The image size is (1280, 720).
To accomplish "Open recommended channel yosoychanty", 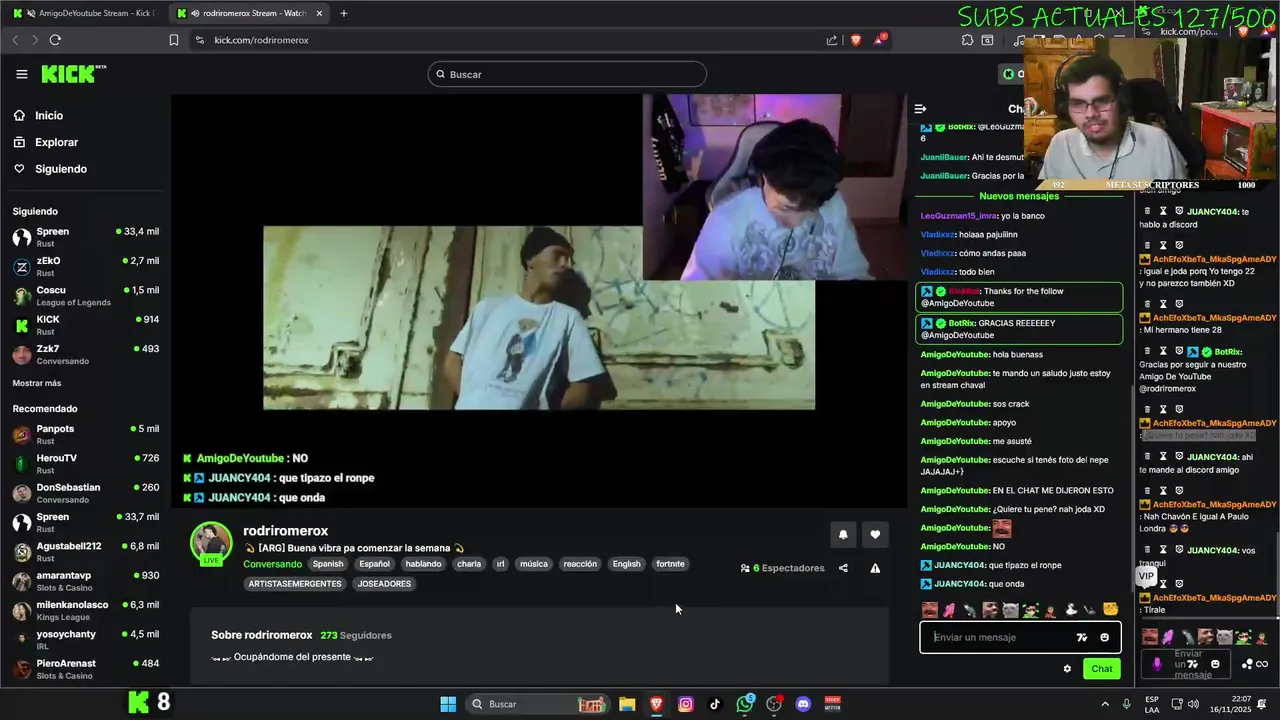I will coord(85,640).
